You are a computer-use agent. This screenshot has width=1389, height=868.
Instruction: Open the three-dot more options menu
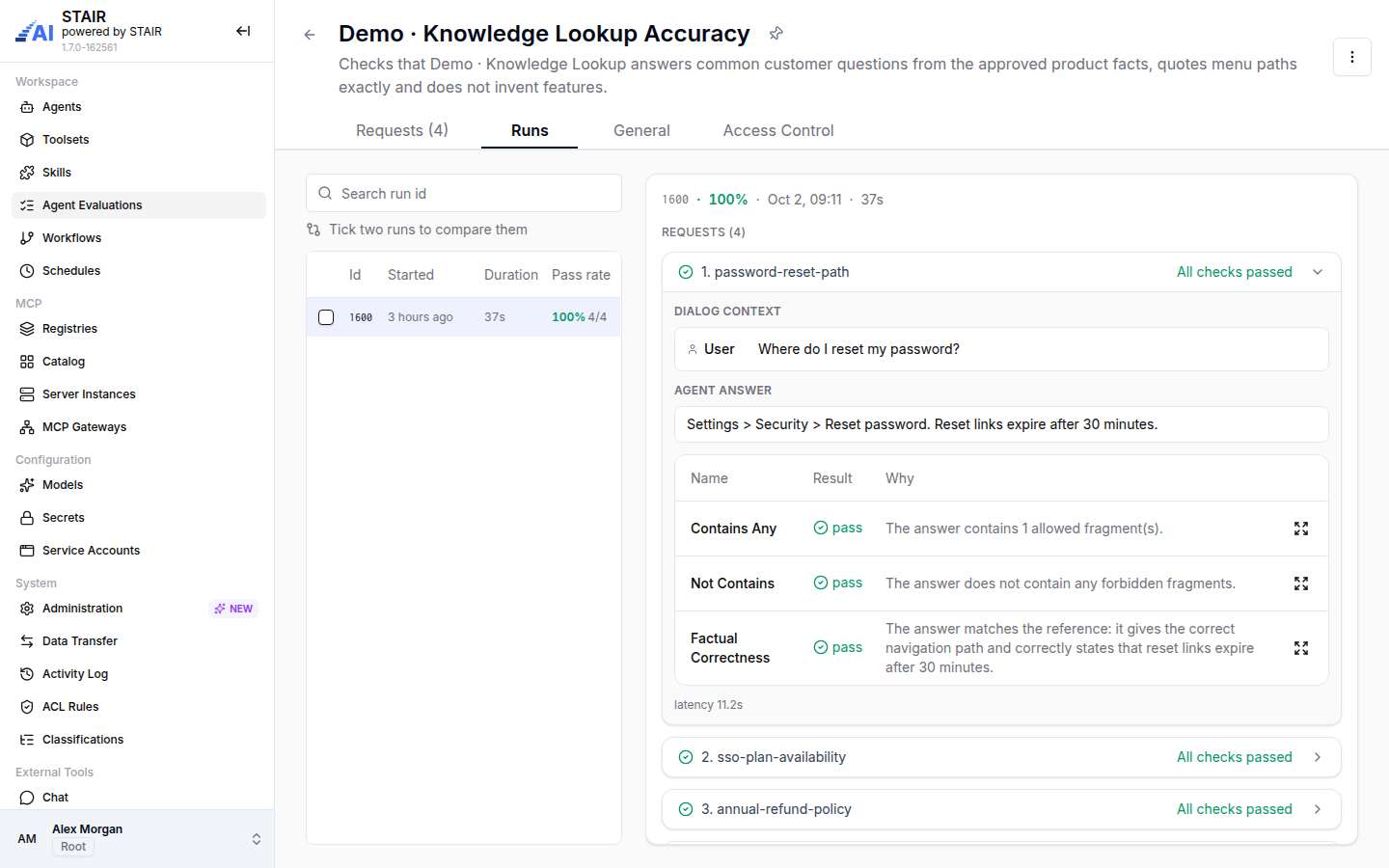(1352, 57)
